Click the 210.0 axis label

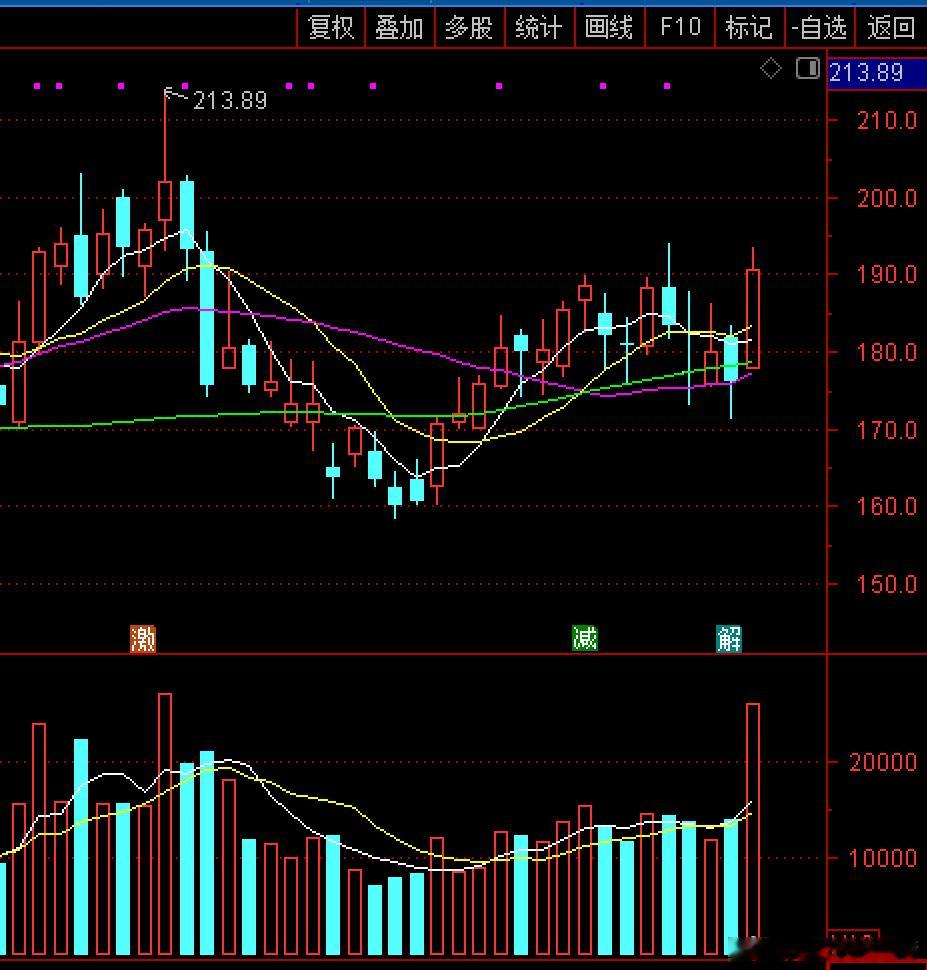[886, 120]
